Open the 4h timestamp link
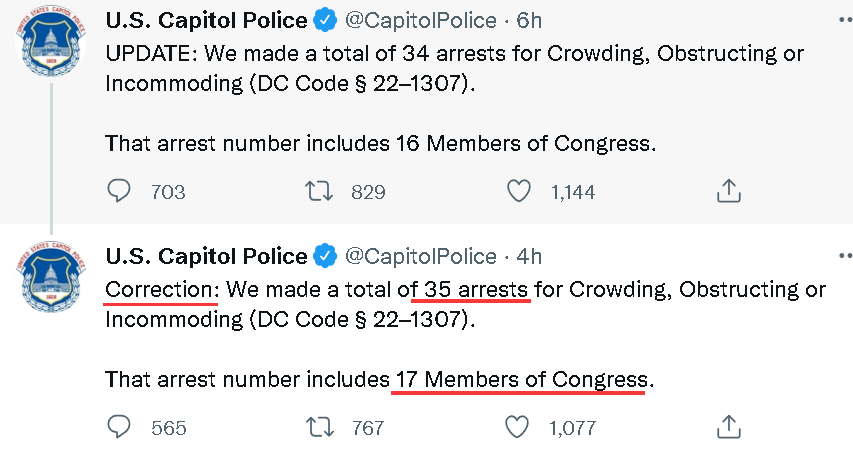 (529, 256)
